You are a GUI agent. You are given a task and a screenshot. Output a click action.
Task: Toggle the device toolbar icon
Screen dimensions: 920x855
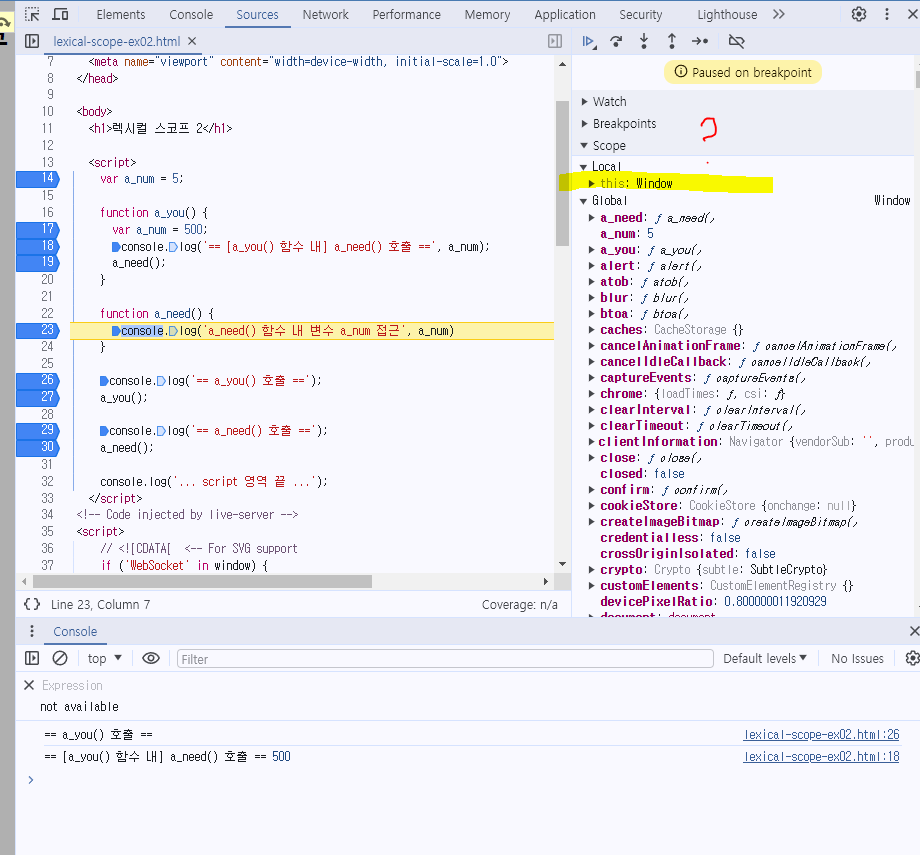tap(60, 14)
